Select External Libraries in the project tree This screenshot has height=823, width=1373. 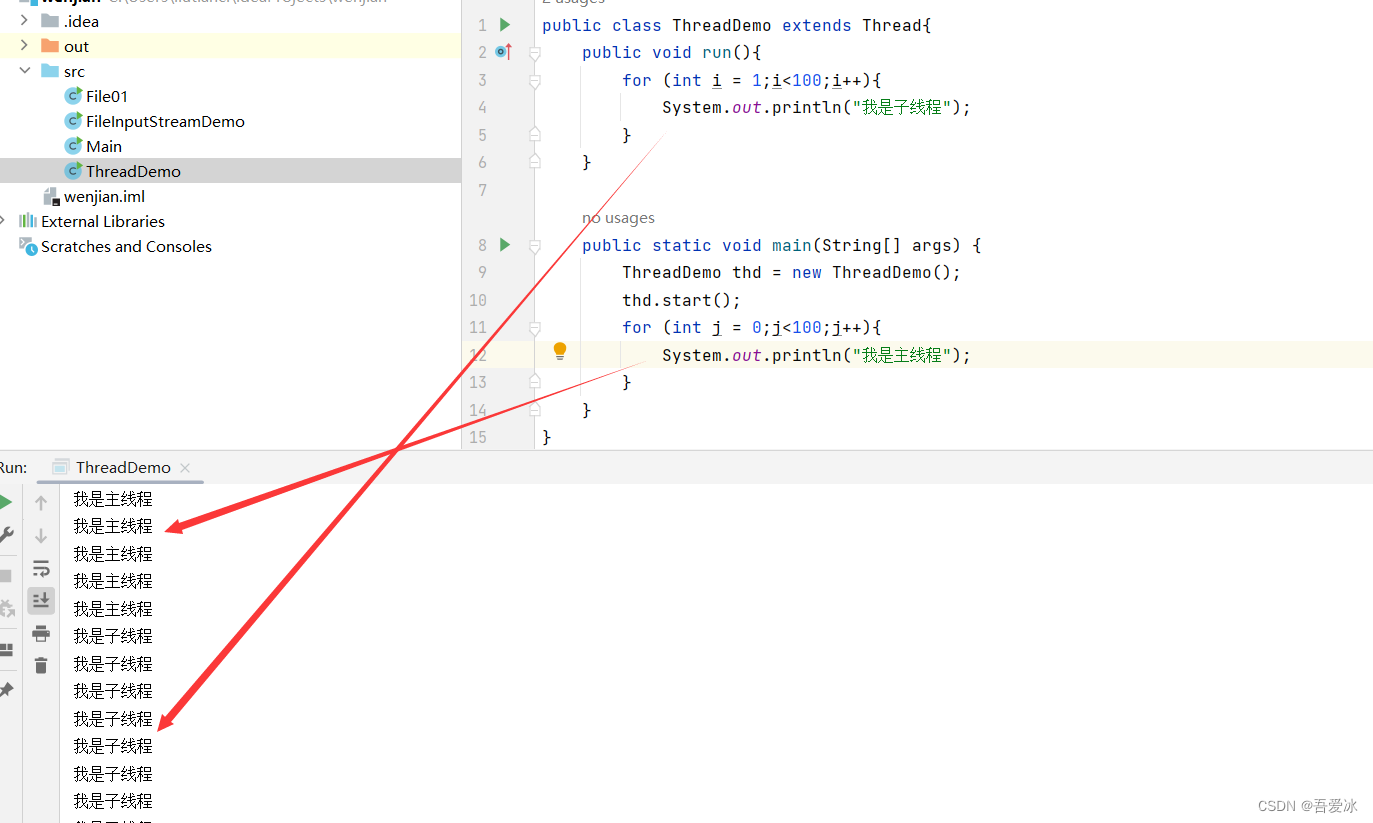[103, 221]
